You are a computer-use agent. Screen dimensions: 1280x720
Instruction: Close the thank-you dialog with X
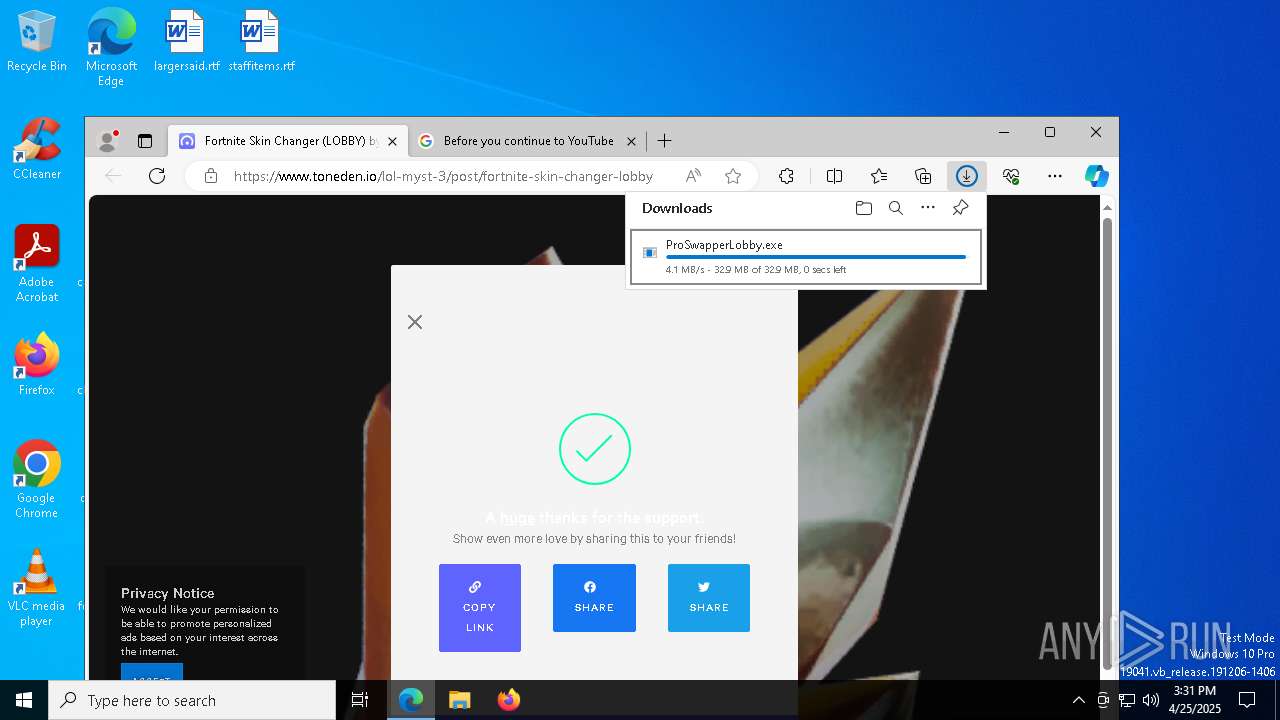pyautogui.click(x=415, y=322)
